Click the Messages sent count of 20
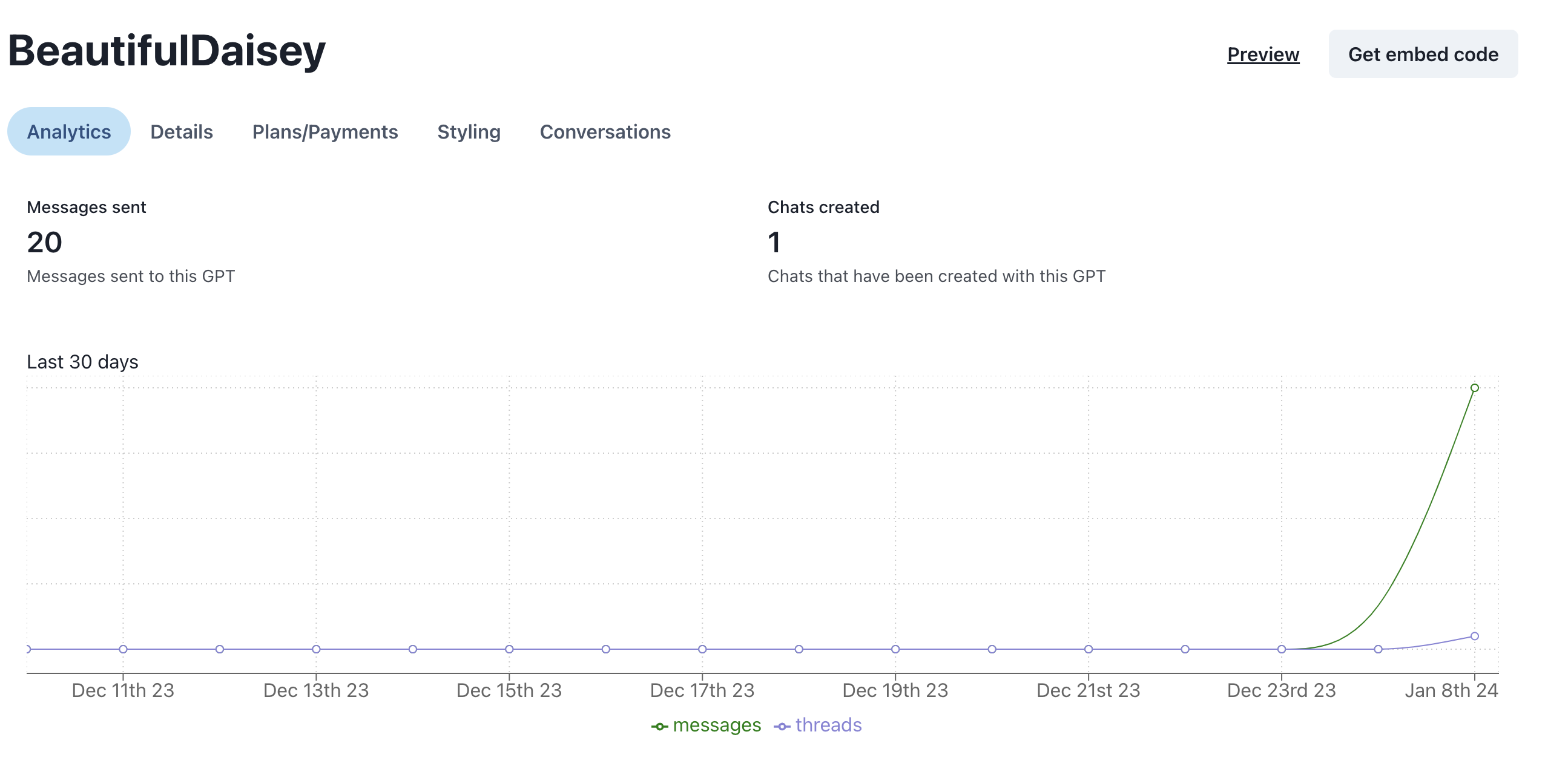The width and height of the screenshot is (1568, 772). click(44, 242)
